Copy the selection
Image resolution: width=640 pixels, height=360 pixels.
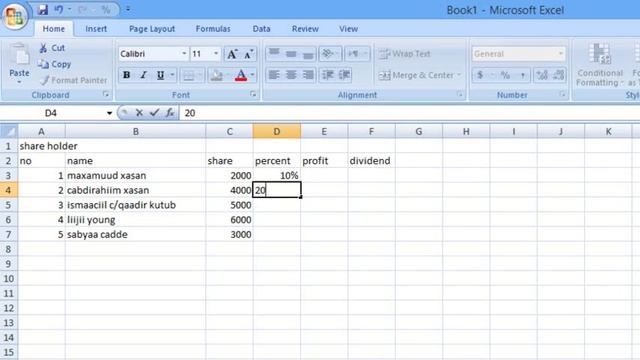tap(54, 64)
